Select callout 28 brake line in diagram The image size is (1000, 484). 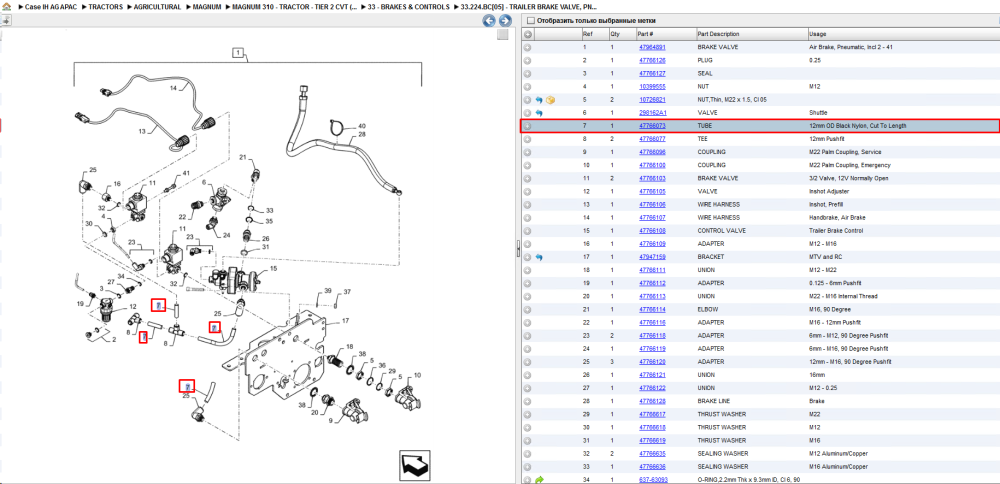coord(362,135)
